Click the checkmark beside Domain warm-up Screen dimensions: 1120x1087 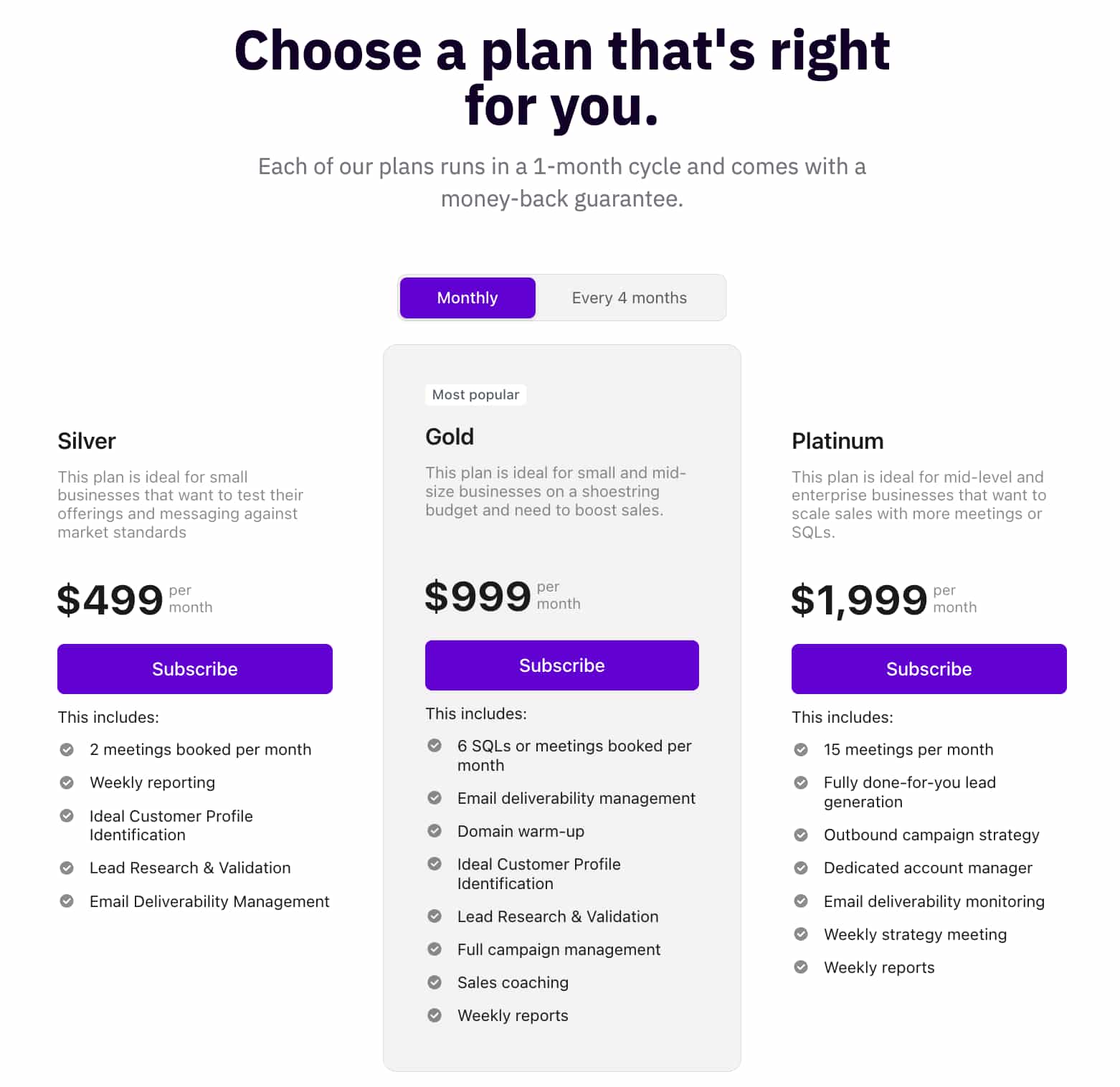click(435, 830)
